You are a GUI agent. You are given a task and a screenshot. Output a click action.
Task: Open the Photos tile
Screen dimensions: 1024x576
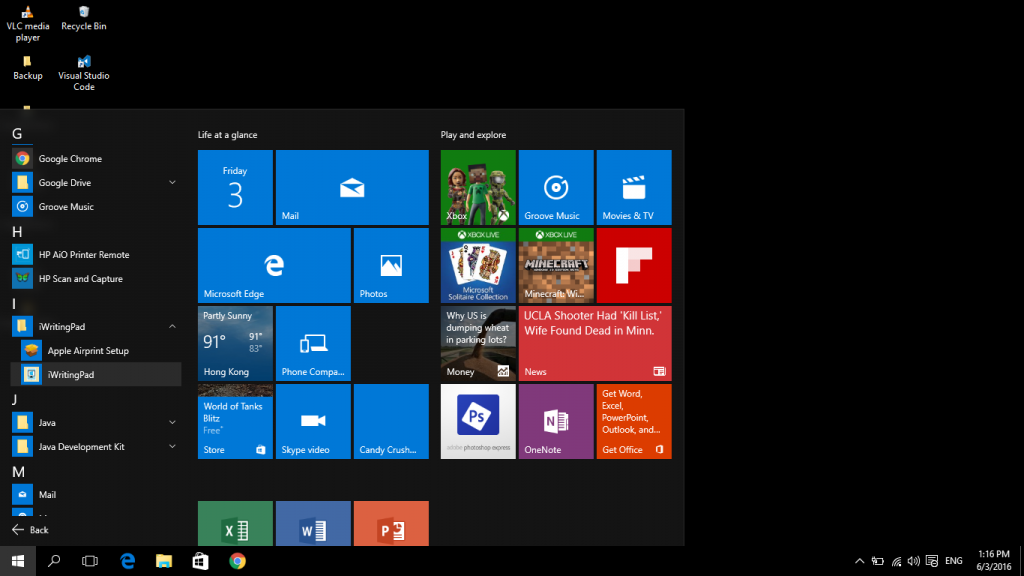tap(390, 265)
